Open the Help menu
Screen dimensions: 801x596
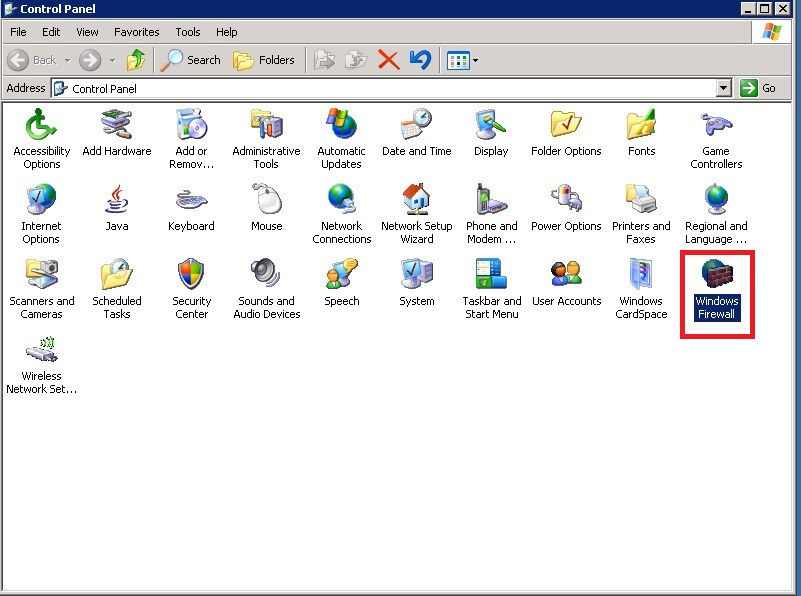point(226,32)
